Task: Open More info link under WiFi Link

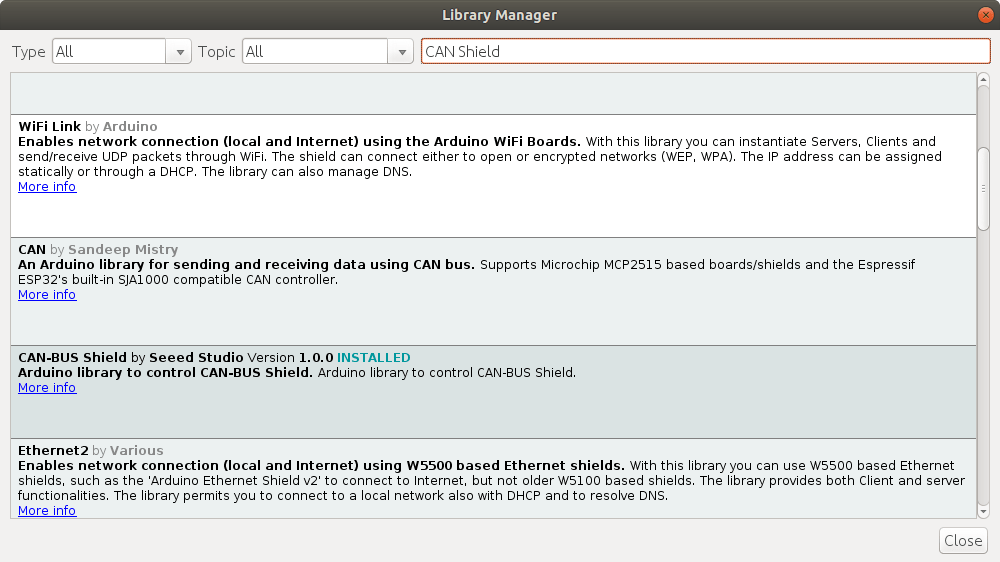Action: [x=47, y=187]
